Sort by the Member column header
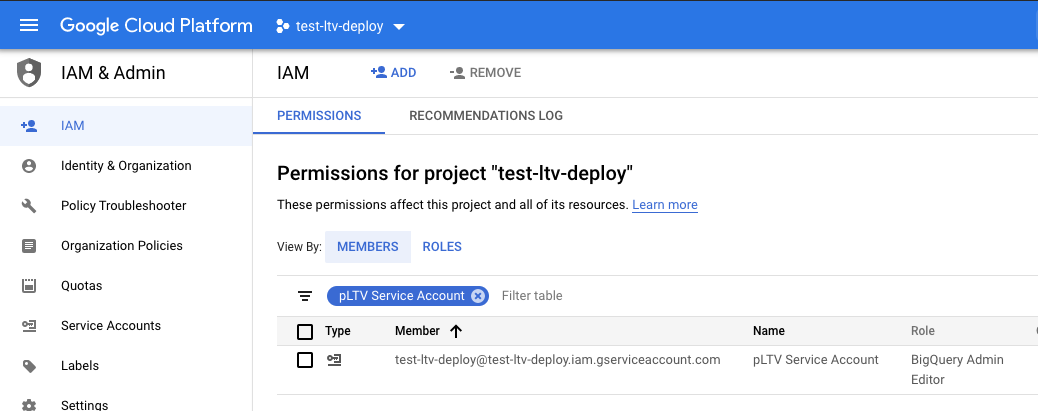1038x411 pixels. tap(417, 331)
